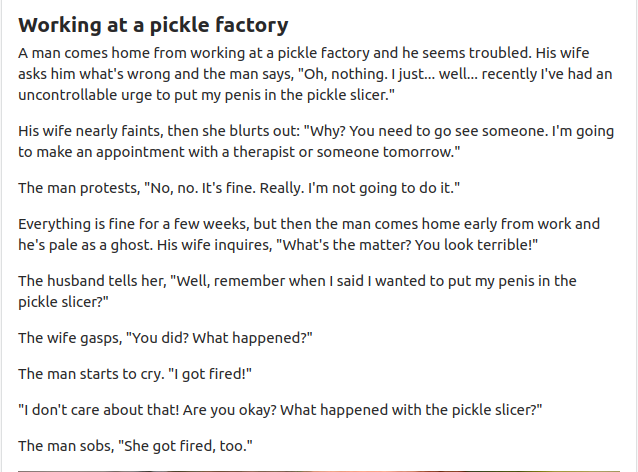Click the paragraph starting "The husband tells her"
This screenshot has height=472, width=638.
(297, 291)
